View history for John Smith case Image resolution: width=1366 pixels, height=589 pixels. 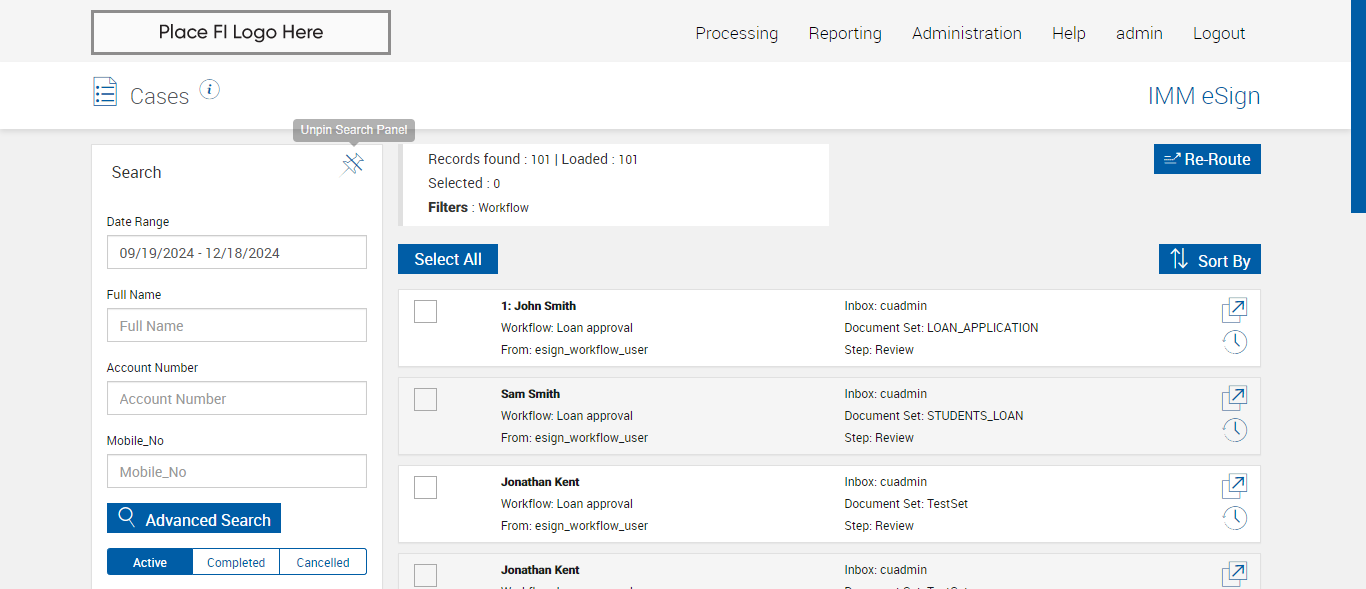click(1234, 342)
